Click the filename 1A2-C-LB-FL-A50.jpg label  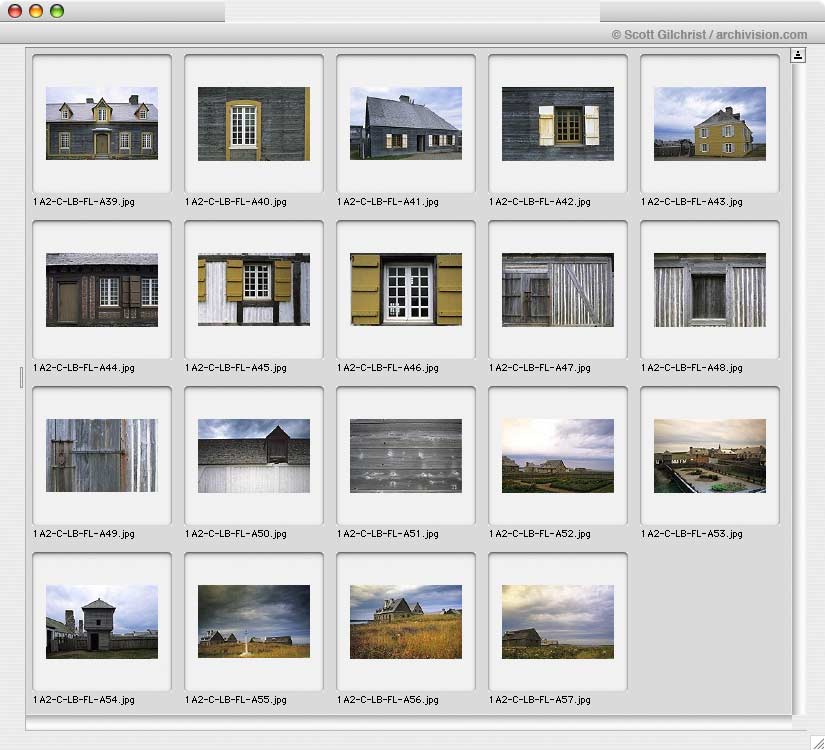pyautogui.click(x=236, y=534)
